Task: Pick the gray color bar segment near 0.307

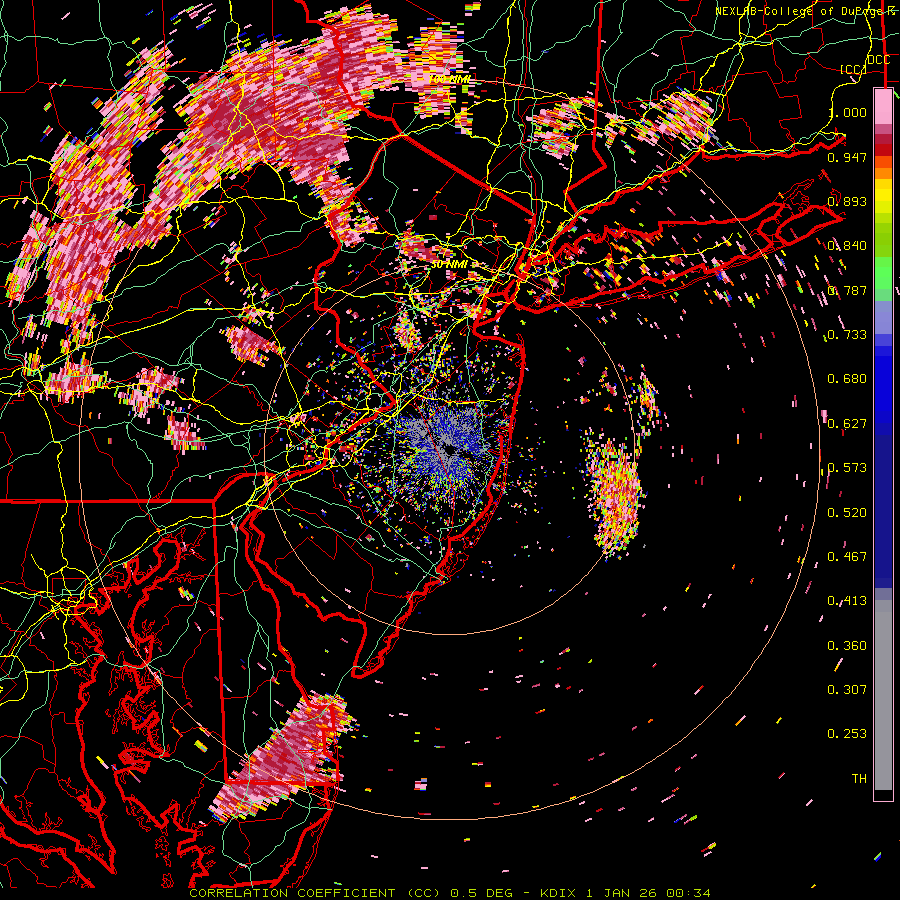Action: point(883,695)
